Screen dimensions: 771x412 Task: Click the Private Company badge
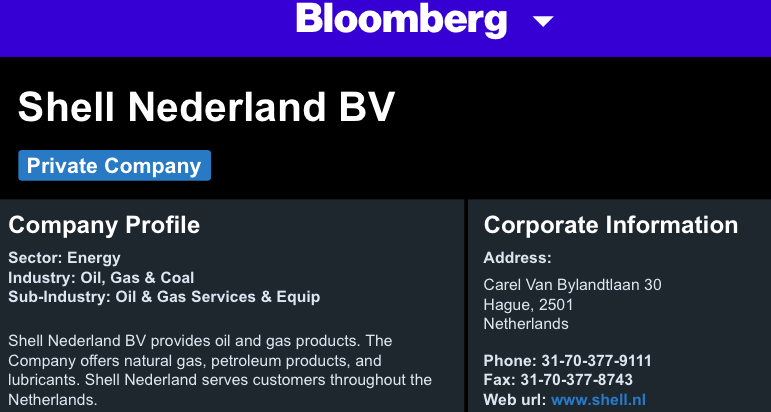(x=114, y=166)
